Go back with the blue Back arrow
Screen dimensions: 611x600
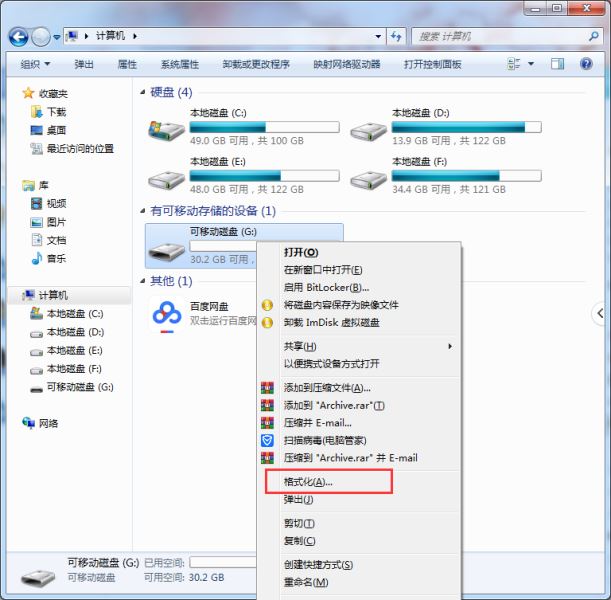[18, 37]
